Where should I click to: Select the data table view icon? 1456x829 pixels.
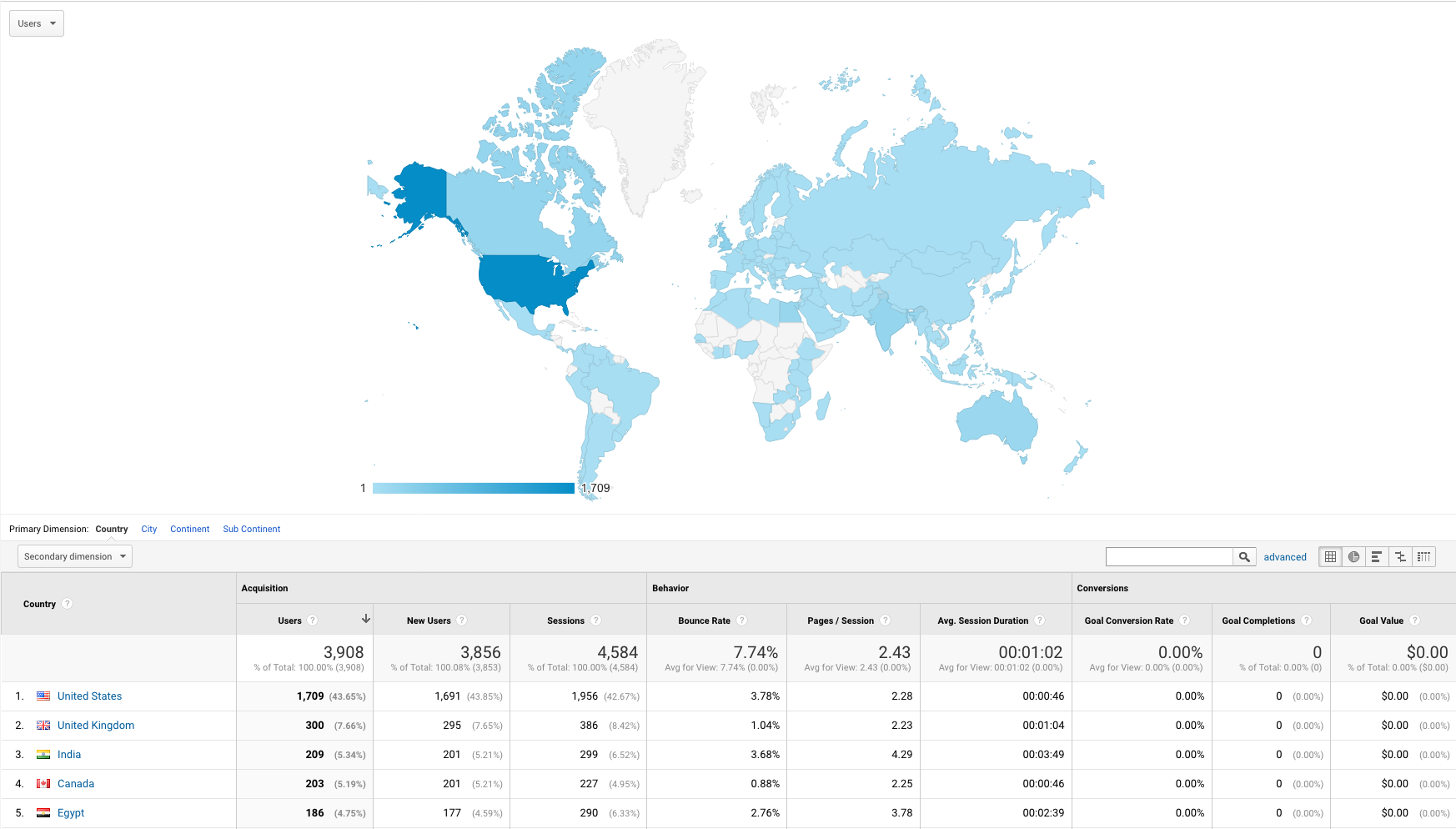(x=1330, y=556)
